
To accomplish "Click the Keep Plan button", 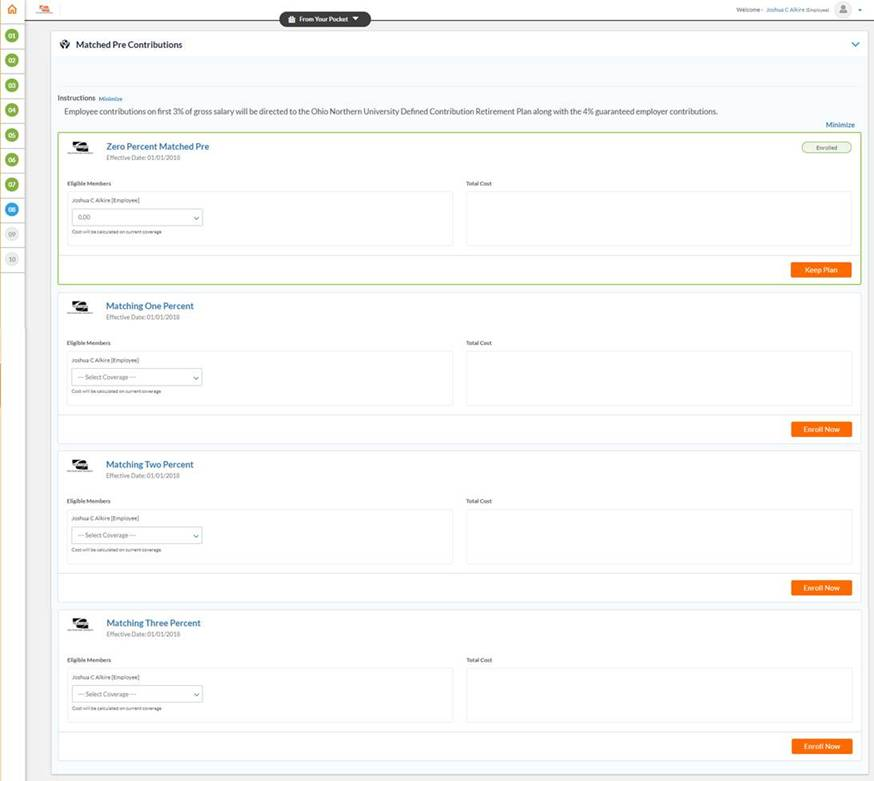I will pos(821,270).
